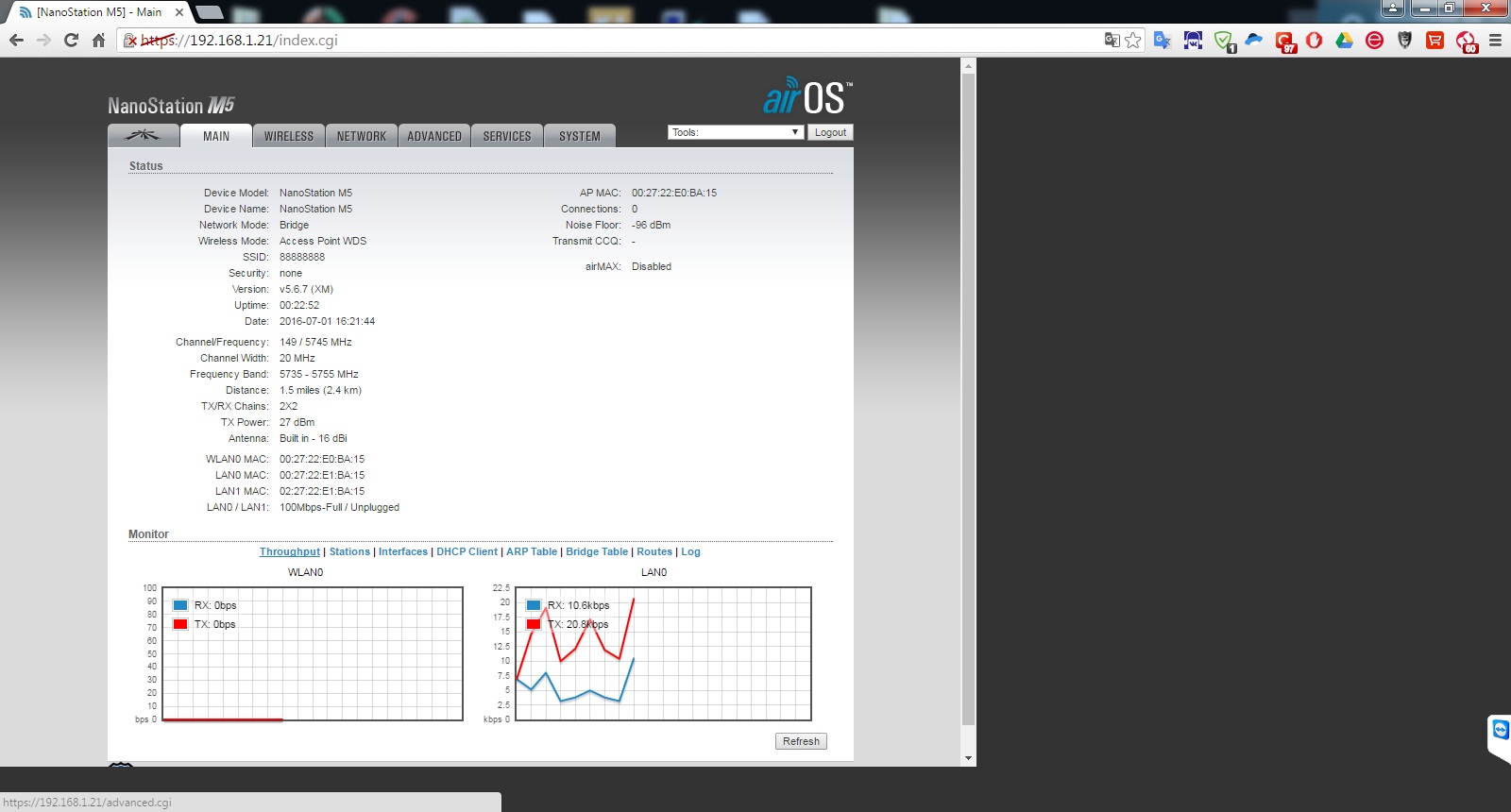1511x812 pixels.
Task: Click the NanoStation M5 logo header
Action: (x=171, y=105)
